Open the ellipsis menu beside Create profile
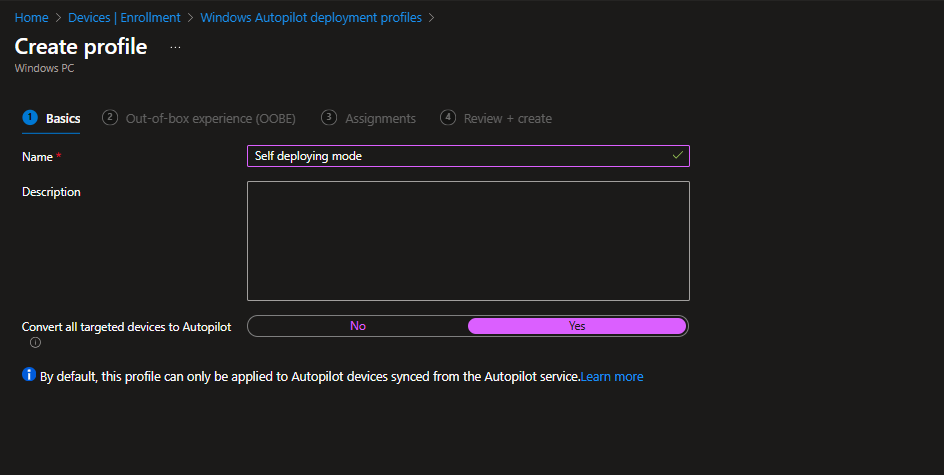The width and height of the screenshot is (944, 475). [x=175, y=47]
